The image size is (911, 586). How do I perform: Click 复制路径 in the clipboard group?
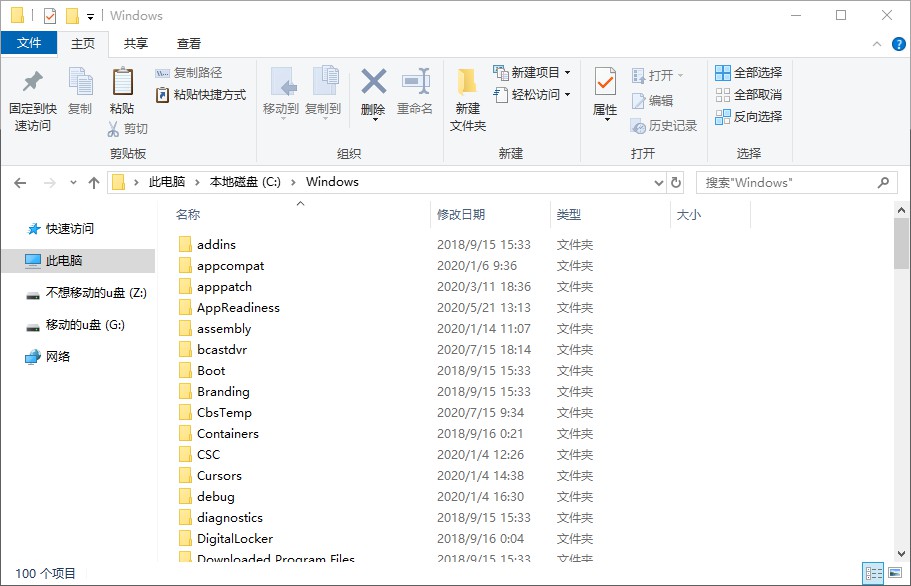click(189, 73)
